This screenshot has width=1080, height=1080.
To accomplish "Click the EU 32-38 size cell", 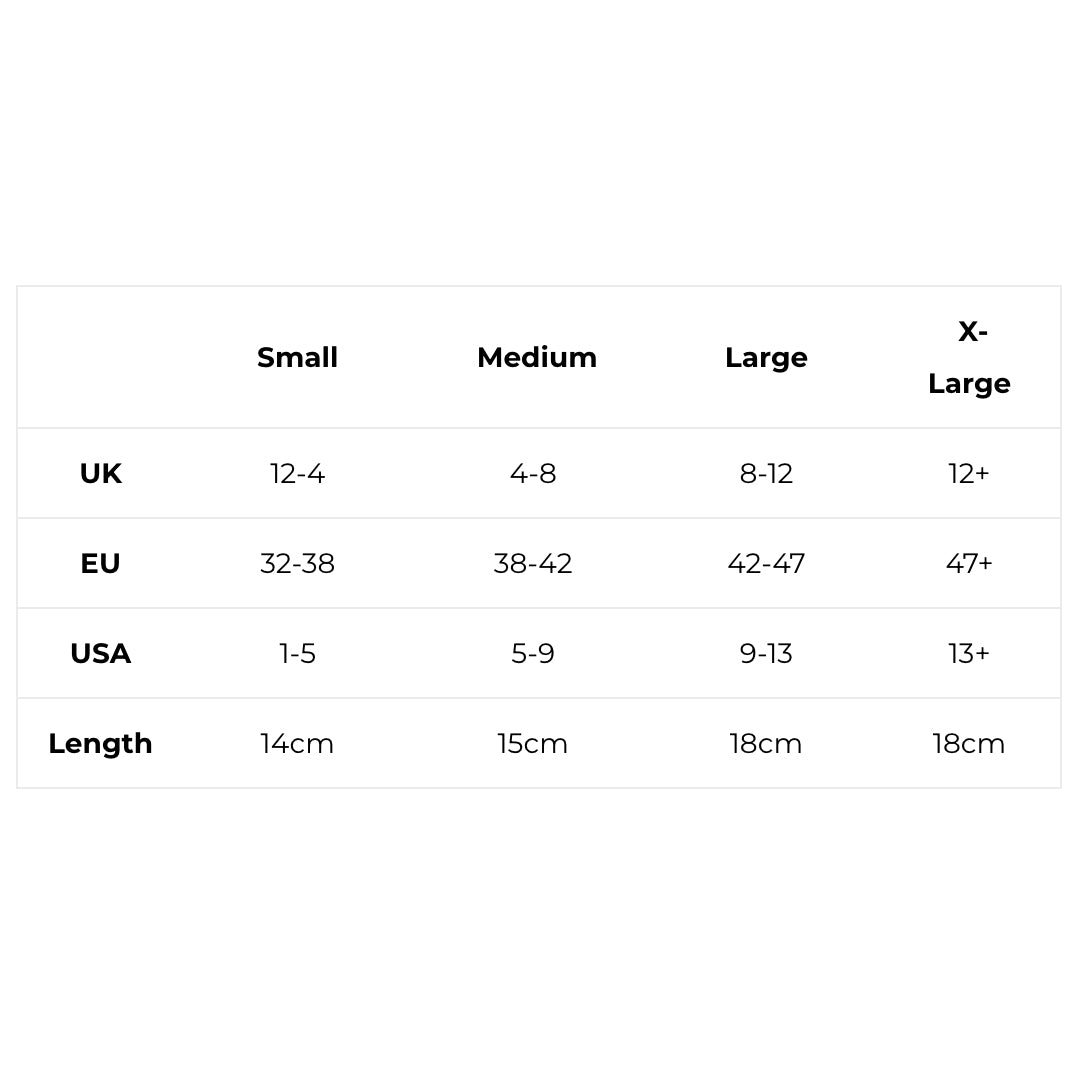I will click(297, 563).
